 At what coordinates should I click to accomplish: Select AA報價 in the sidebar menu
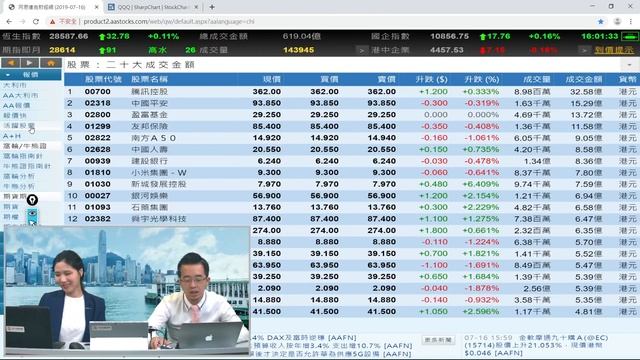[16, 105]
